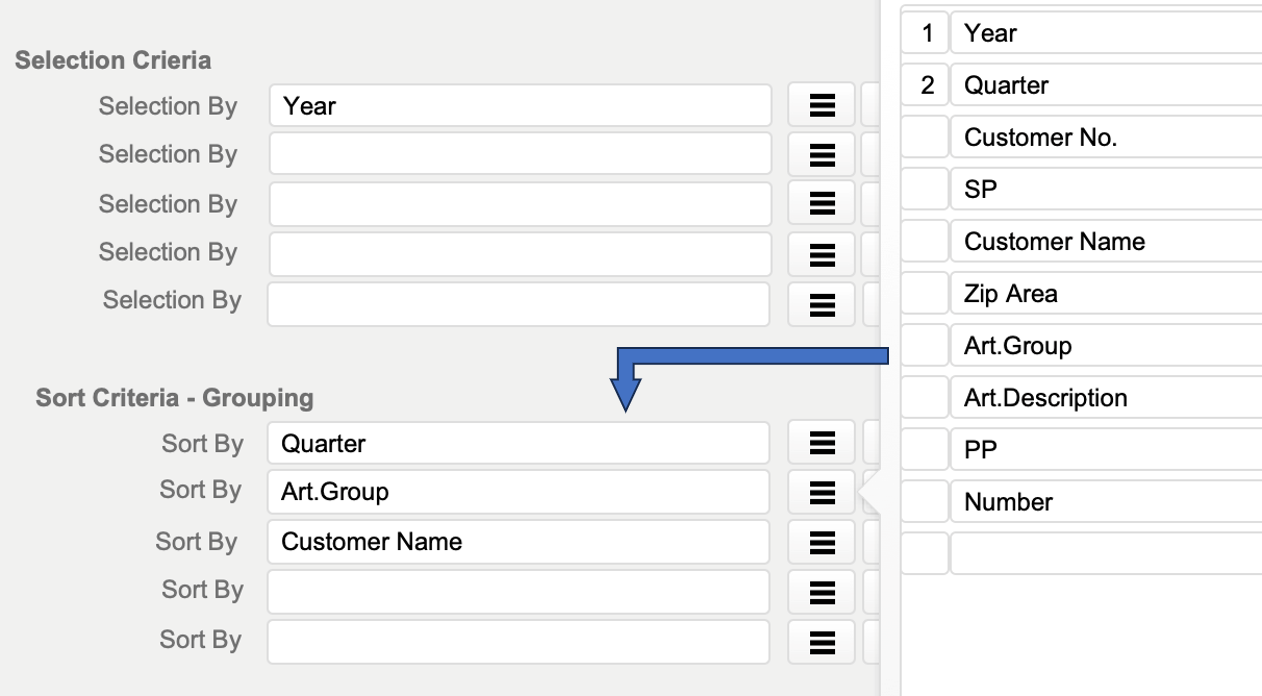Click the Year selection criteria field
The width and height of the screenshot is (1262, 696).
tap(520, 106)
